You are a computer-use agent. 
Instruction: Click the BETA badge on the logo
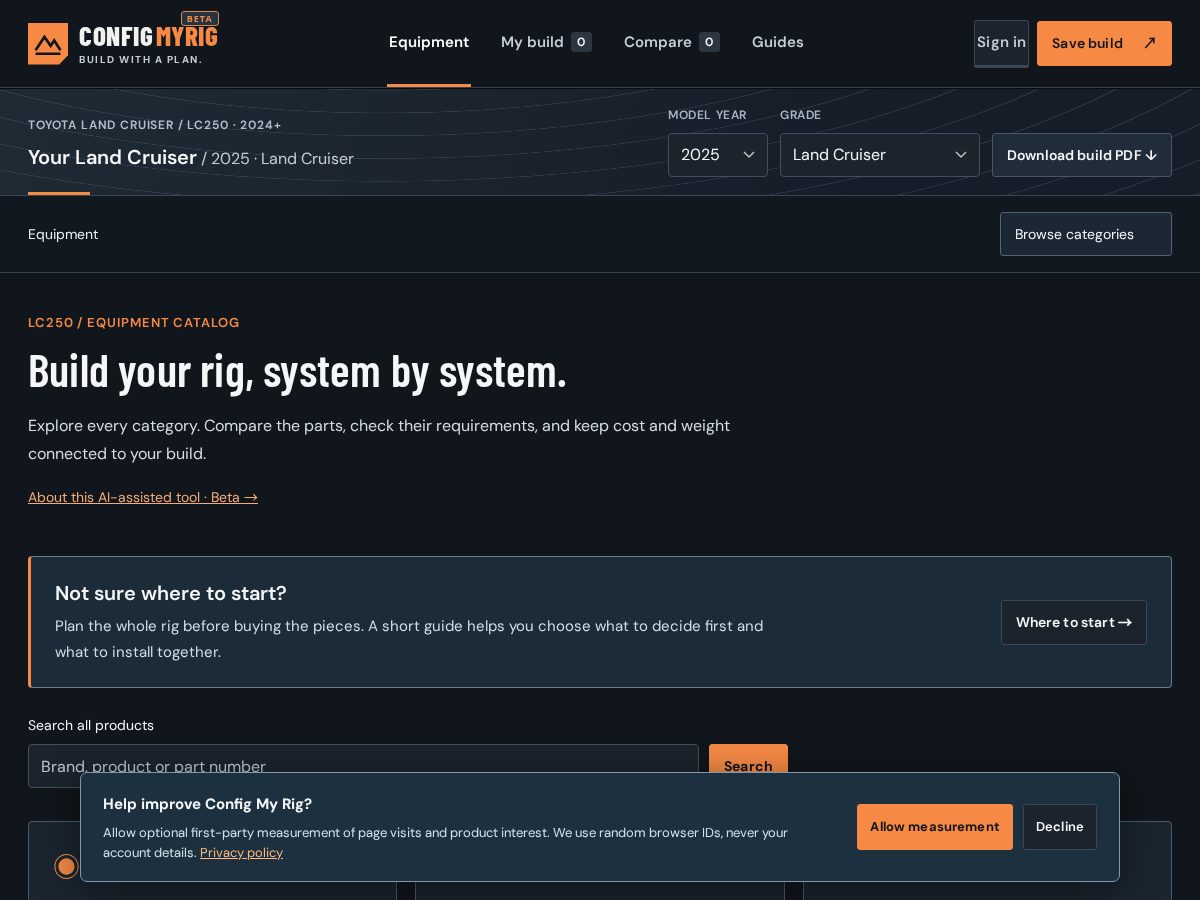(200, 18)
